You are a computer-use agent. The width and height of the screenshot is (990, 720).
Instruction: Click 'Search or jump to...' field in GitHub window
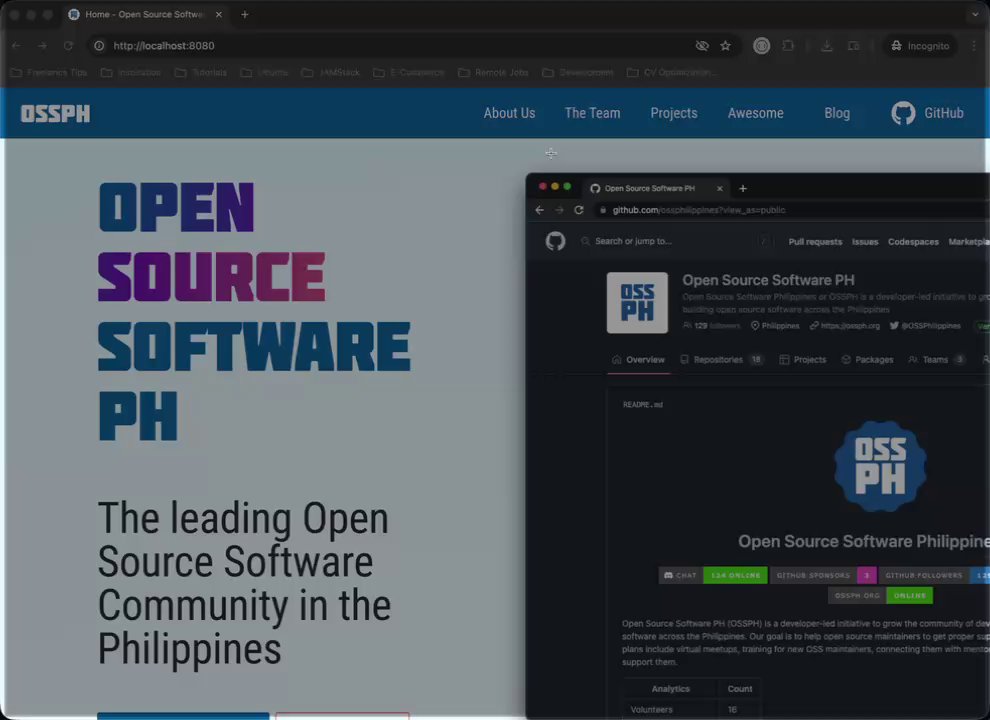[674, 241]
